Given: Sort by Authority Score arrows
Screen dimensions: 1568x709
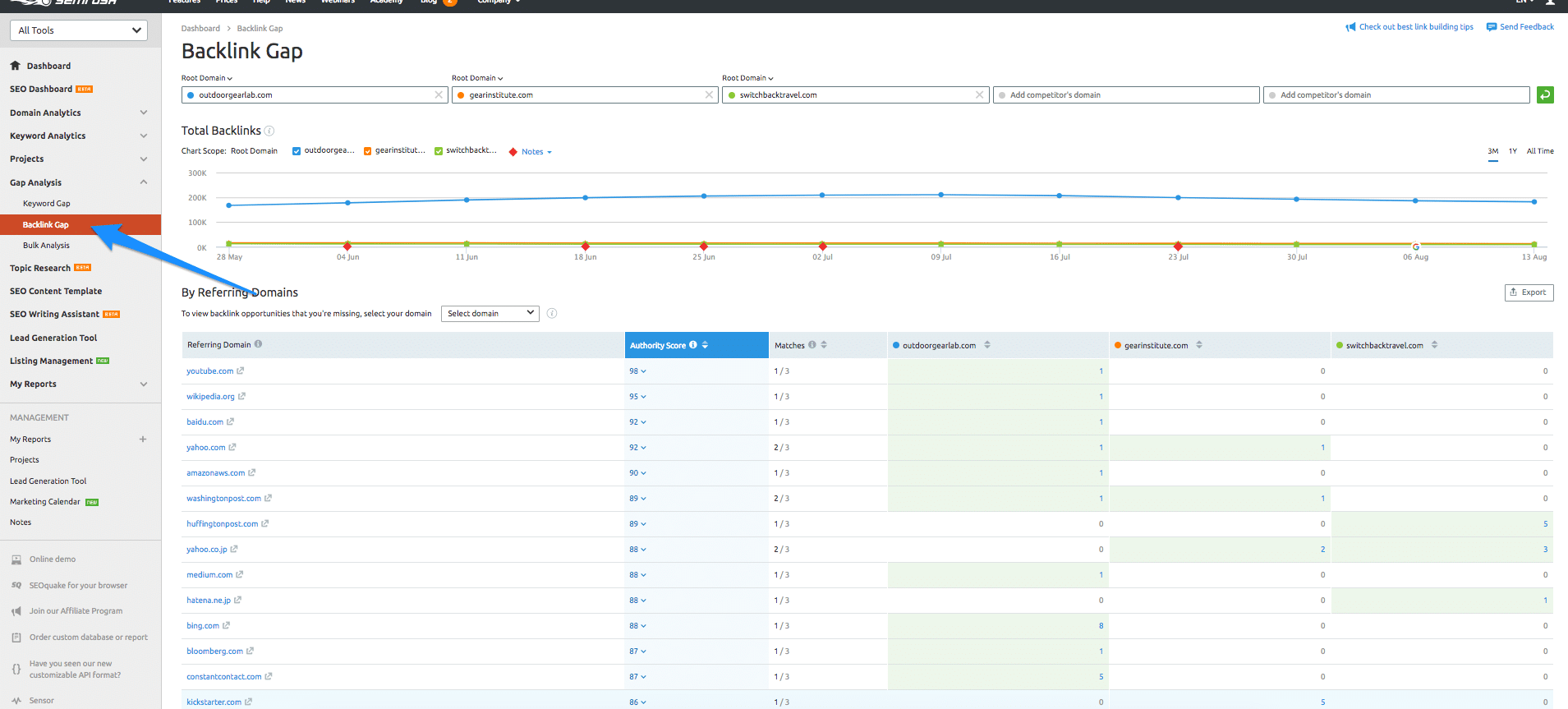Looking at the screenshot, I should [x=705, y=345].
